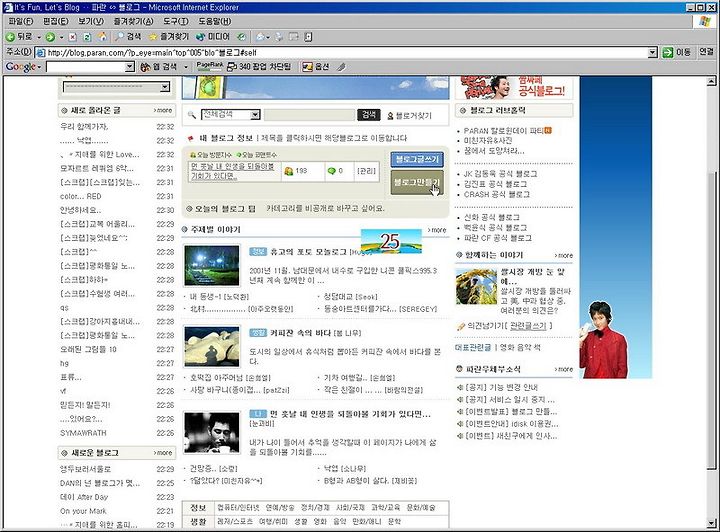Open the Home page icon in toolbar
The image size is (720, 532).
[102, 37]
